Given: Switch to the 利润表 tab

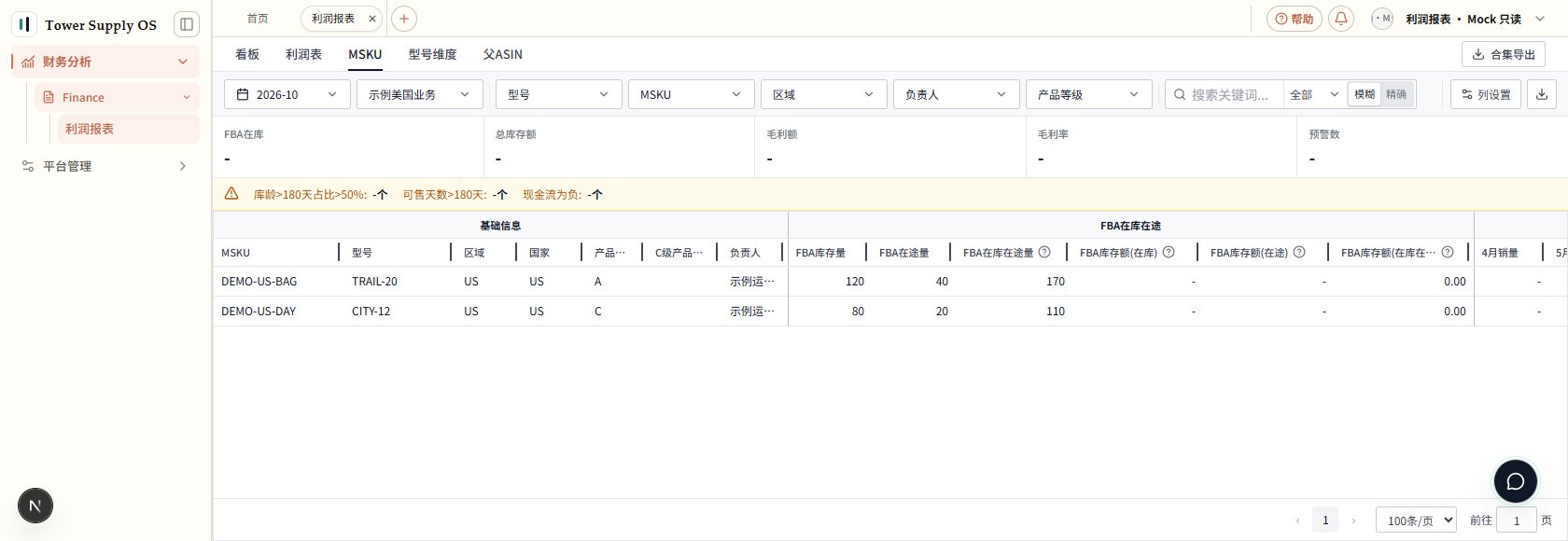Looking at the screenshot, I should pyautogui.click(x=303, y=54).
